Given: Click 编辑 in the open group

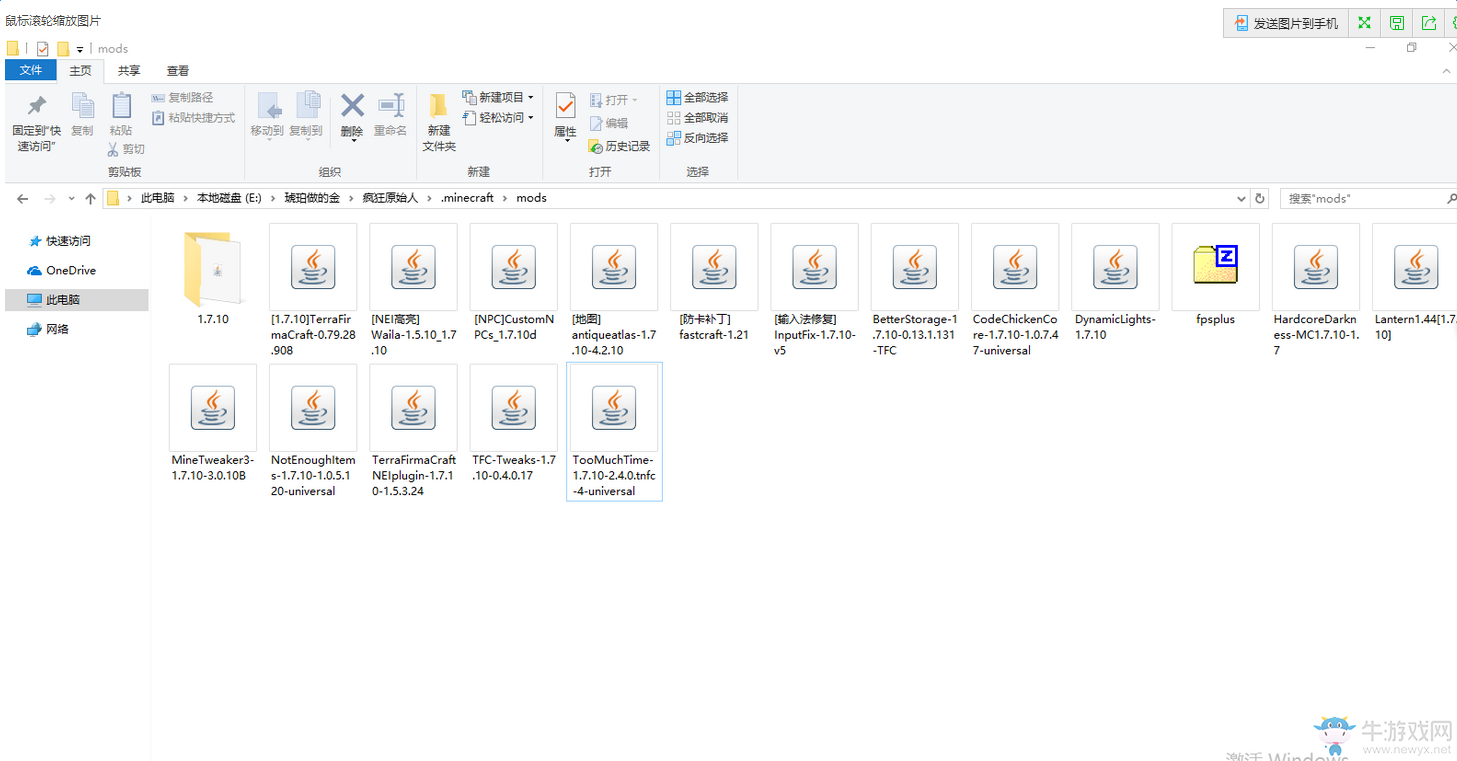Looking at the screenshot, I should 609,123.
